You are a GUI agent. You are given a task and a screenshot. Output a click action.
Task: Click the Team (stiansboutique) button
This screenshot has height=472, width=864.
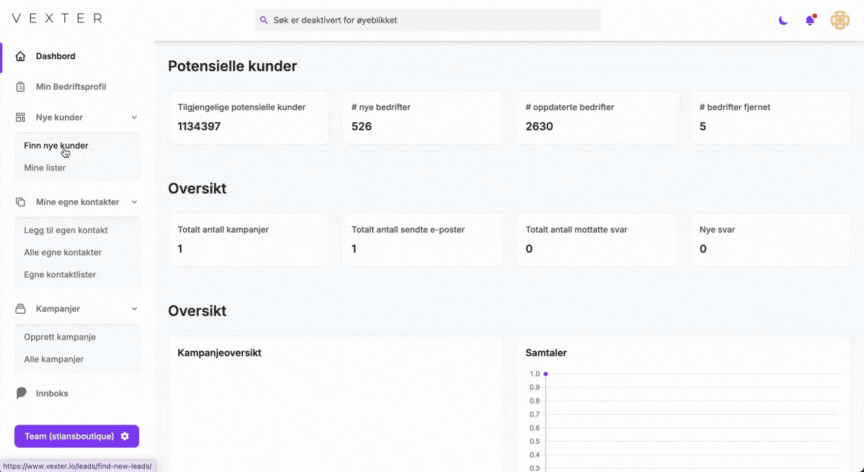pyautogui.click(x=77, y=436)
